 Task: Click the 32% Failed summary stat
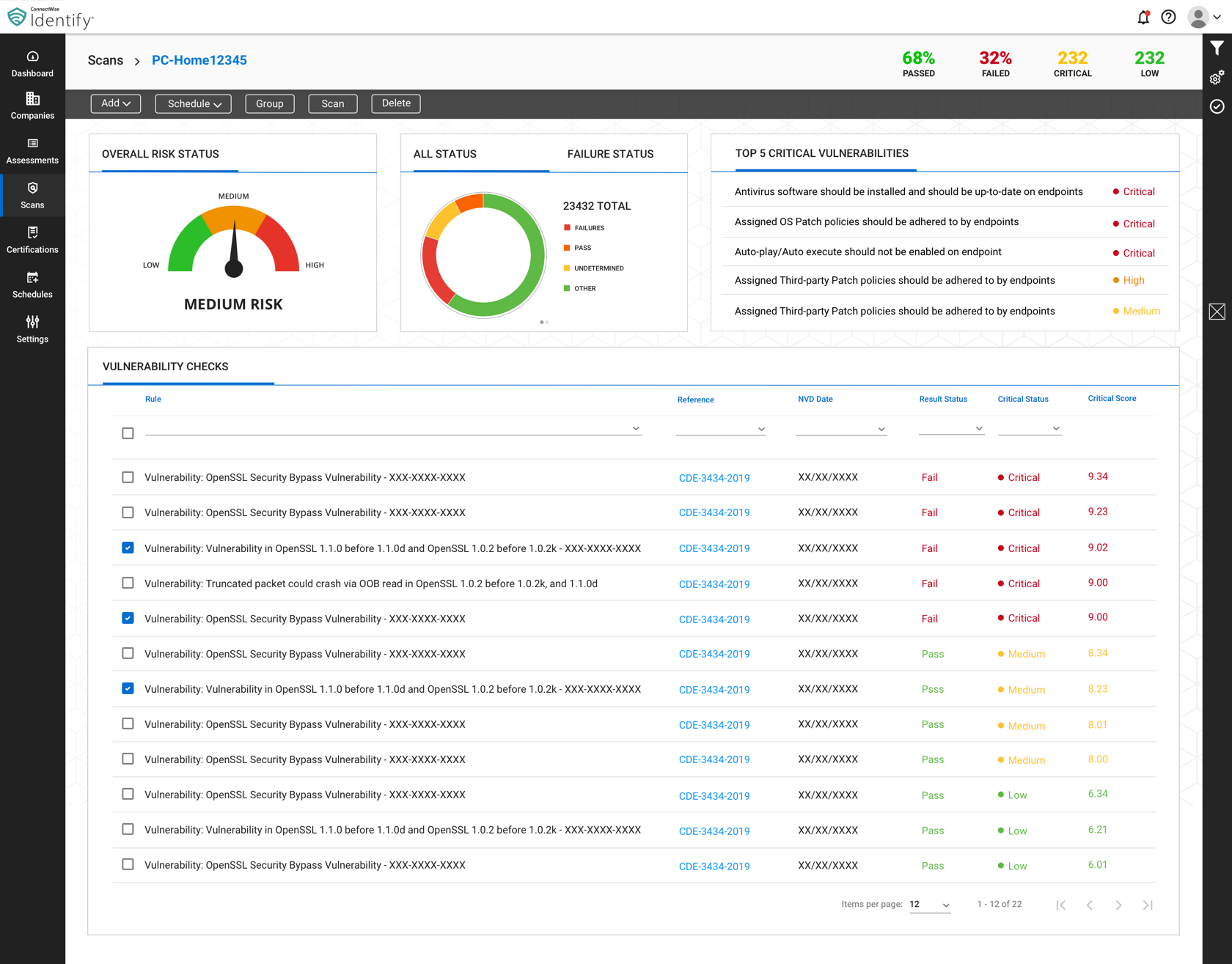pos(995,63)
